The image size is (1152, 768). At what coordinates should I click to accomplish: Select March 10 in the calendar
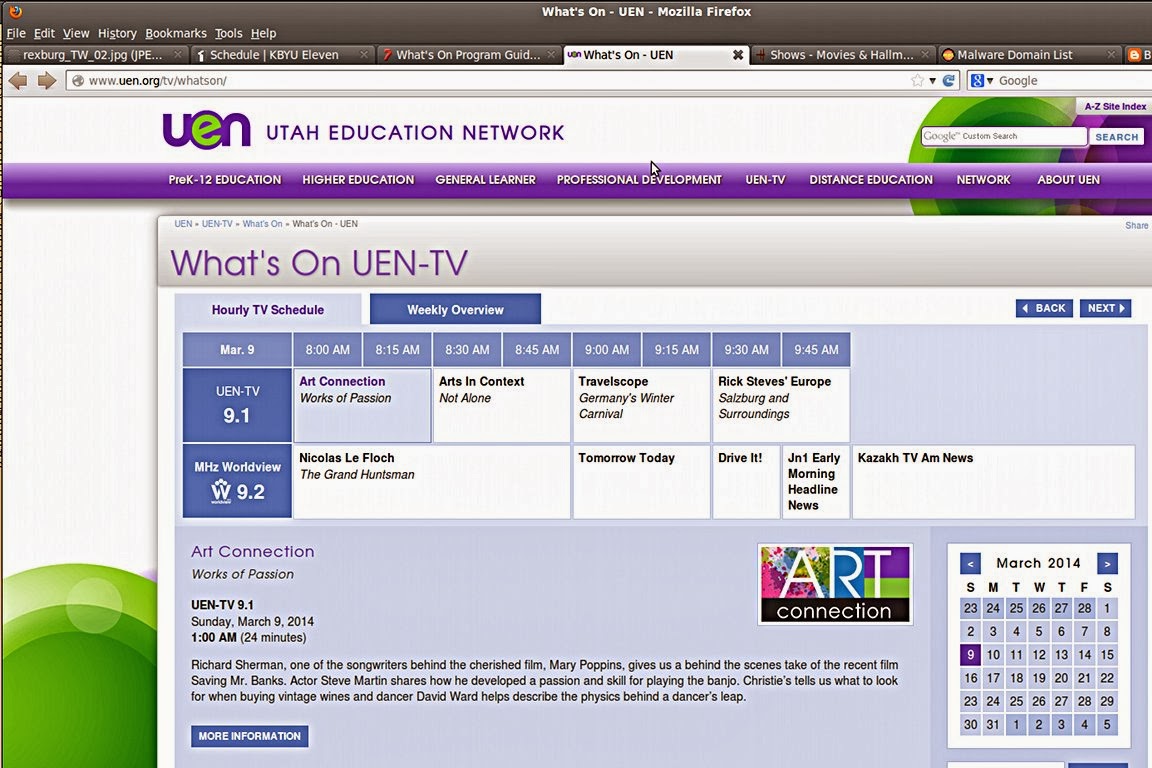[x=993, y=655]
